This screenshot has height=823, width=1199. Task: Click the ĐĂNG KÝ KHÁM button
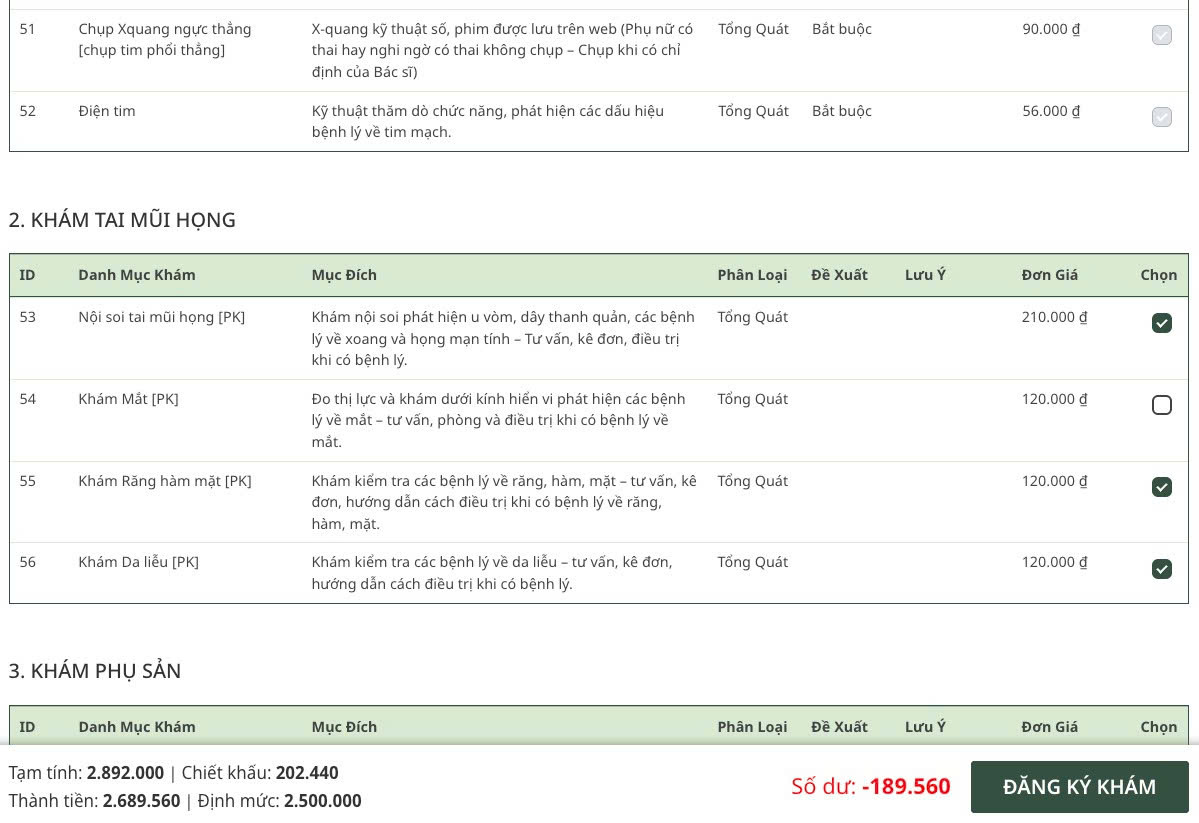[1079, 787]
